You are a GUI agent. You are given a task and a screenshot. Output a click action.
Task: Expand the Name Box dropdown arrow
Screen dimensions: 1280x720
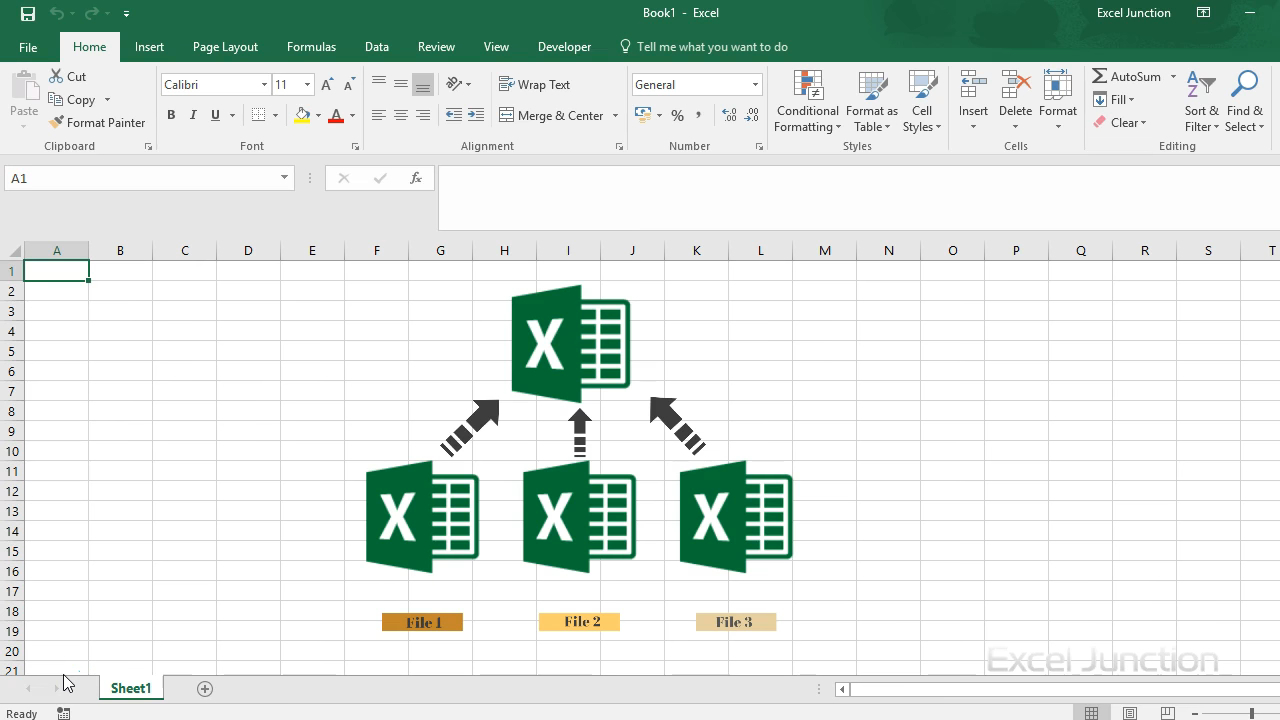(x=284, y=178)
